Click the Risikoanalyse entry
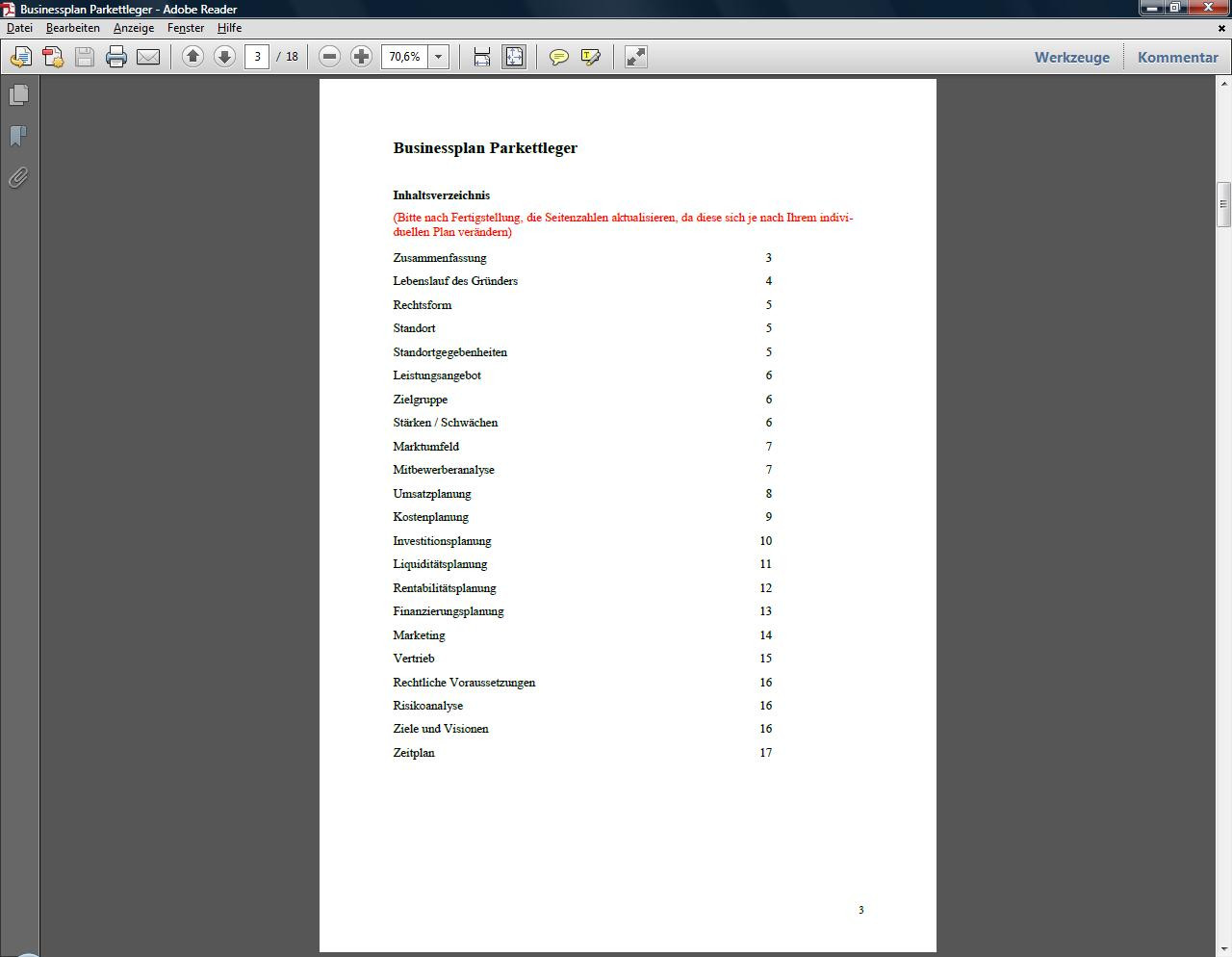Image resolution: width=1232 pixels, height=957 pixels. click(428, 706)
